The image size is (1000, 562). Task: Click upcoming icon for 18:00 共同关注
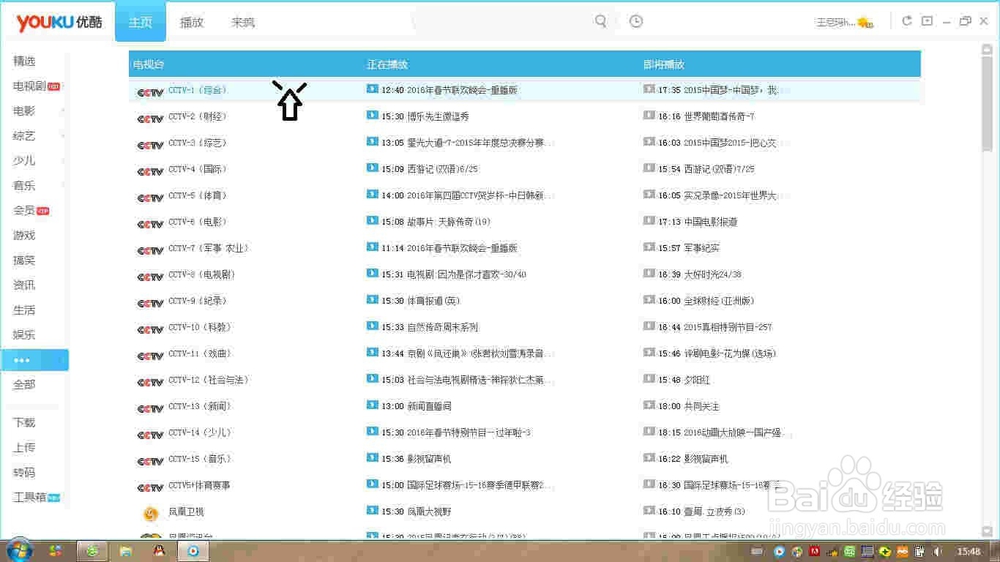coord(649,405)
